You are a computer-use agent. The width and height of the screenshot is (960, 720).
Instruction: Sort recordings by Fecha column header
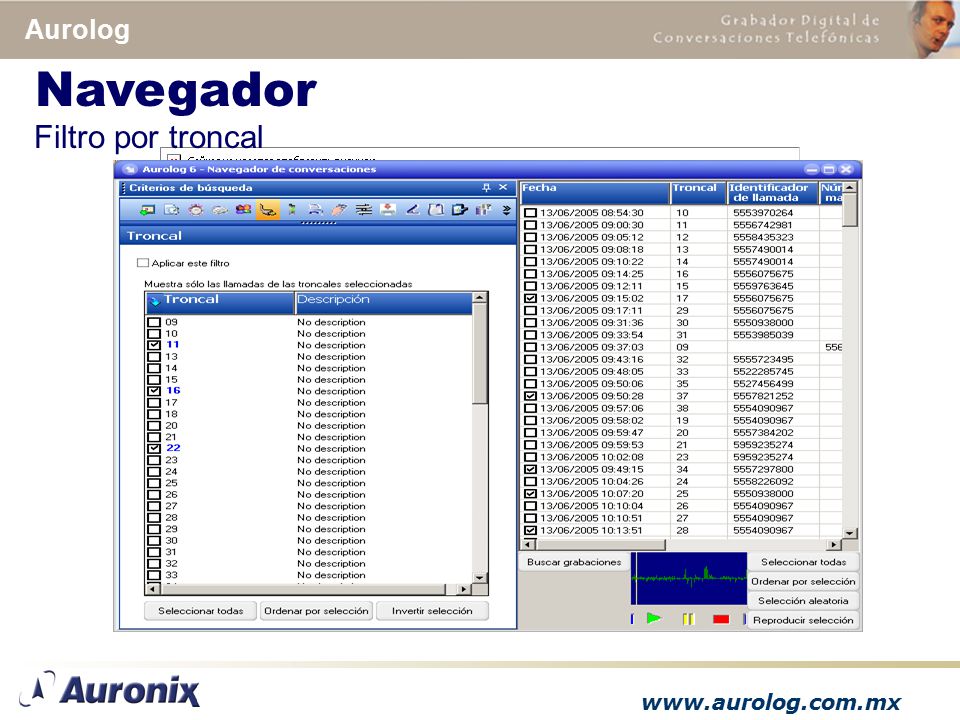(x=594, y=192)
